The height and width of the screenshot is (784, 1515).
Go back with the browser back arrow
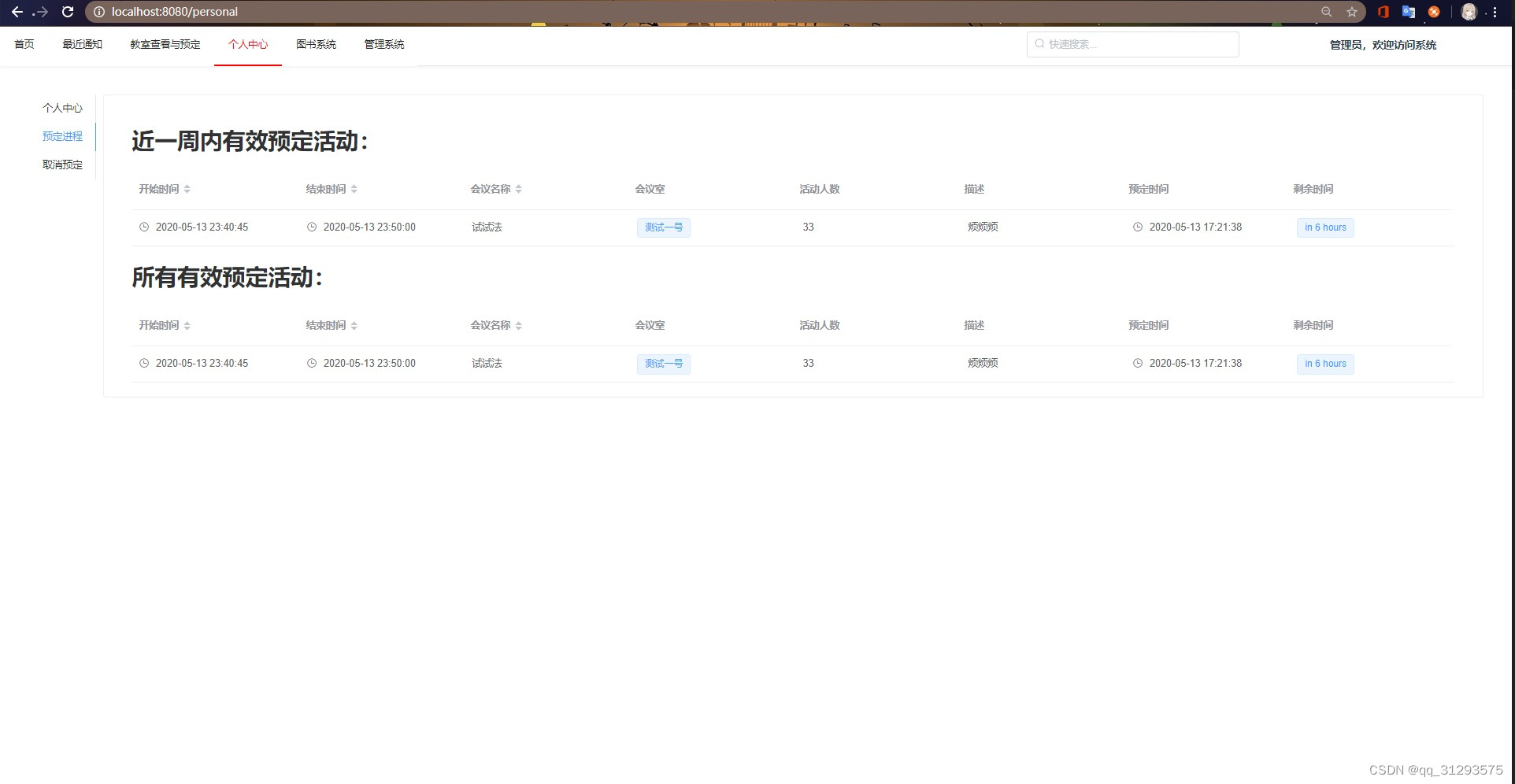(17, 12)
